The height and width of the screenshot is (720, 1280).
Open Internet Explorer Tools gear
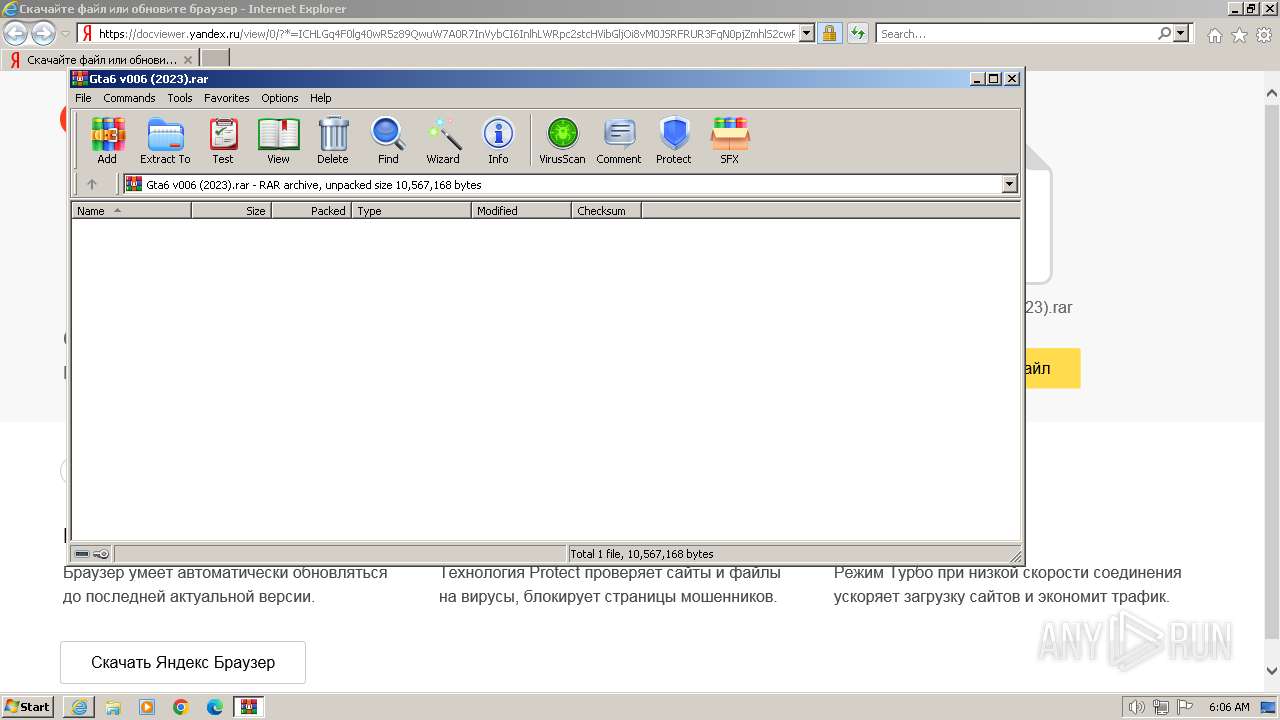point(1264,35)
